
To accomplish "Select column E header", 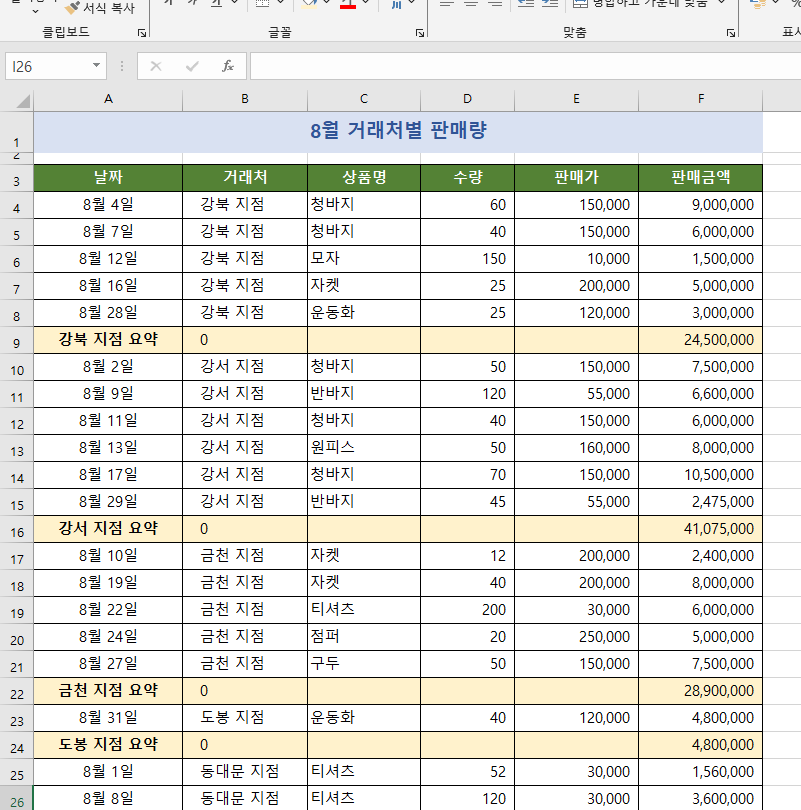I will click(576, 99).
